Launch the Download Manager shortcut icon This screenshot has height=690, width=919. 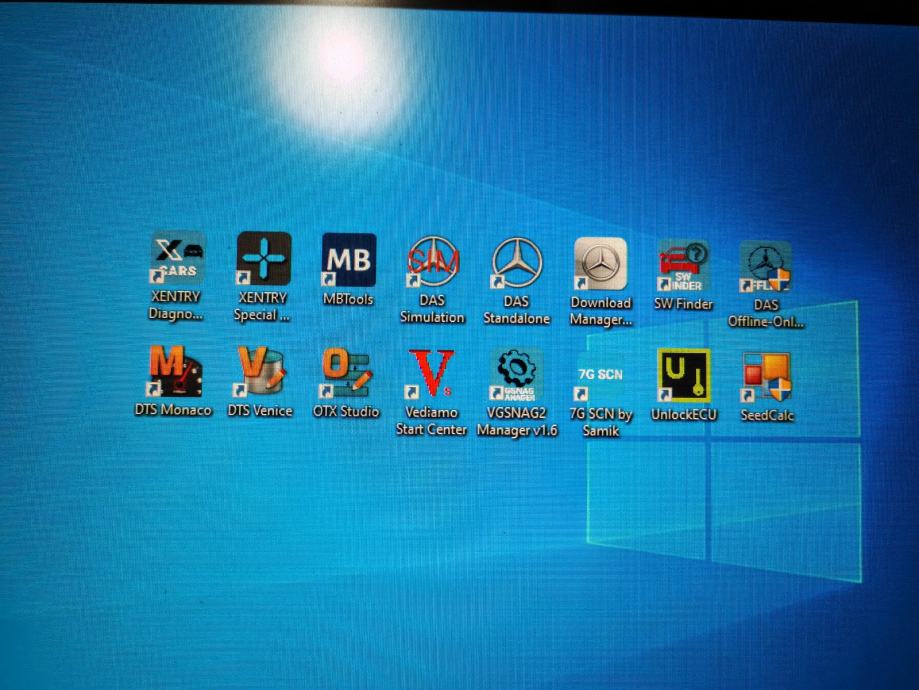pos(600,264)
